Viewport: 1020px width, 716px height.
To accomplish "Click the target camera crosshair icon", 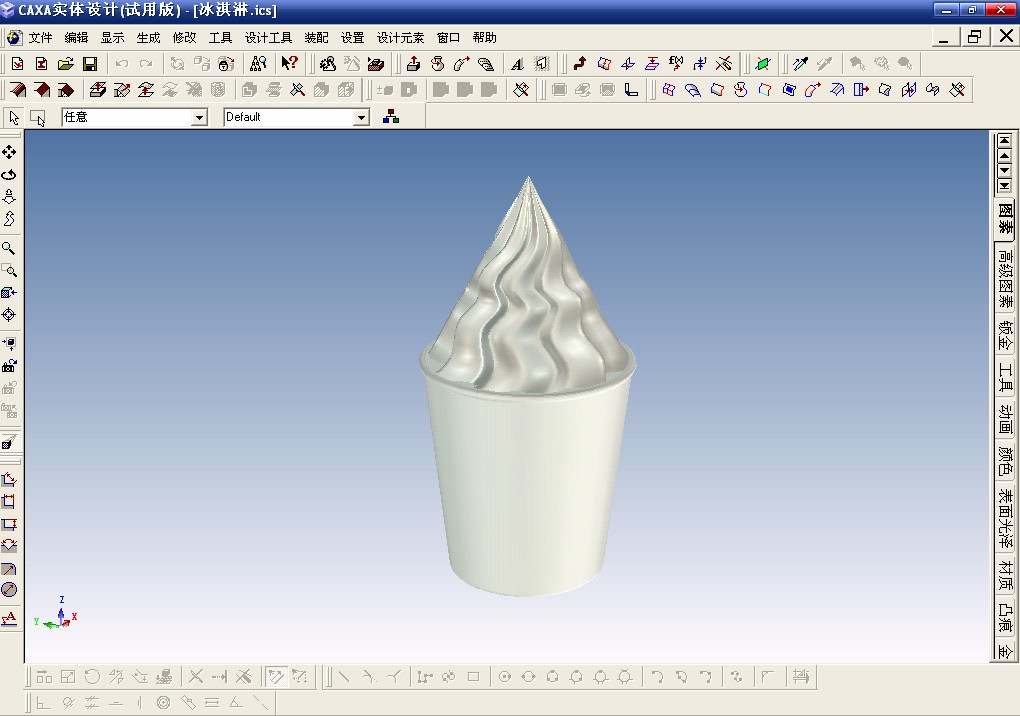I will (x=9, y=315).
